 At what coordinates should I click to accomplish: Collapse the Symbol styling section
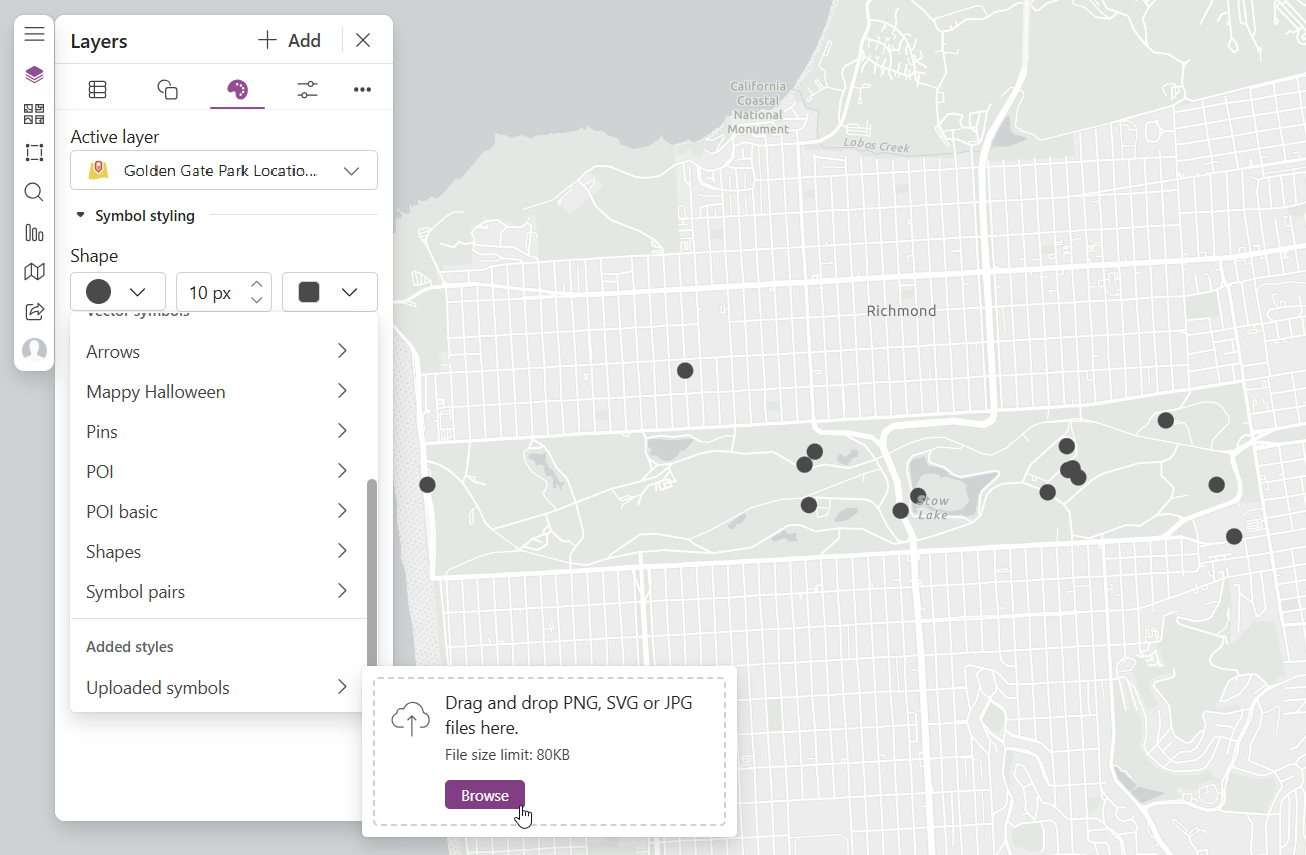80,215
